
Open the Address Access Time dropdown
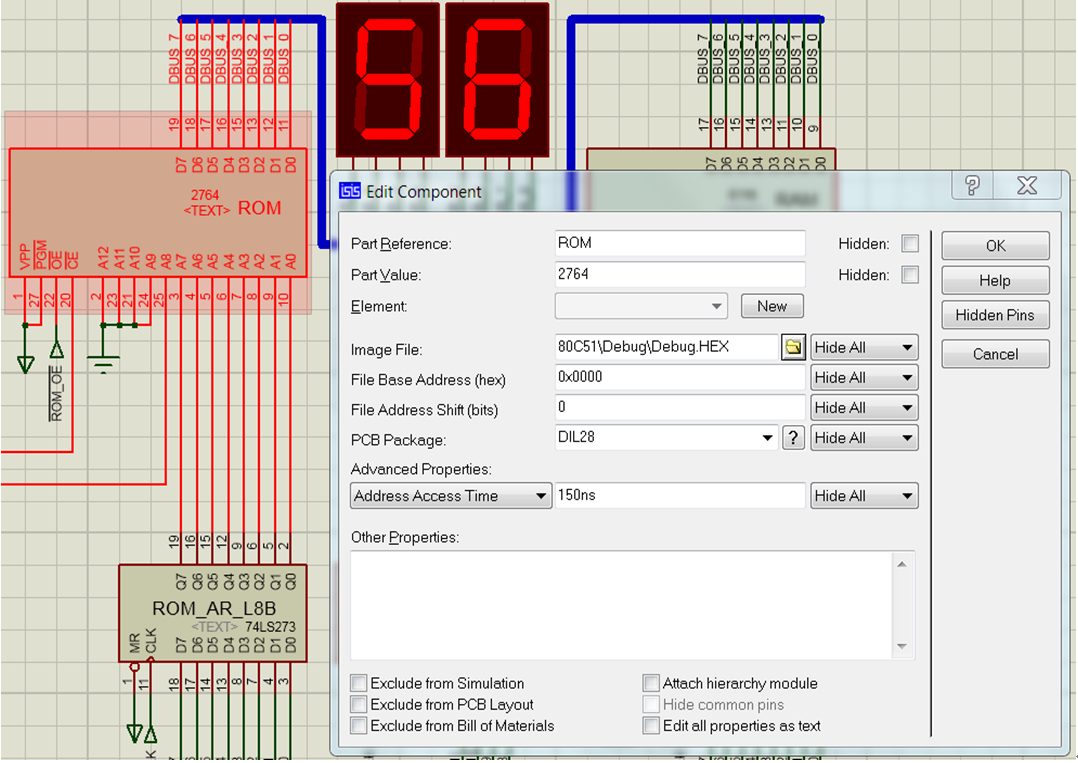[x=450, y=496]
